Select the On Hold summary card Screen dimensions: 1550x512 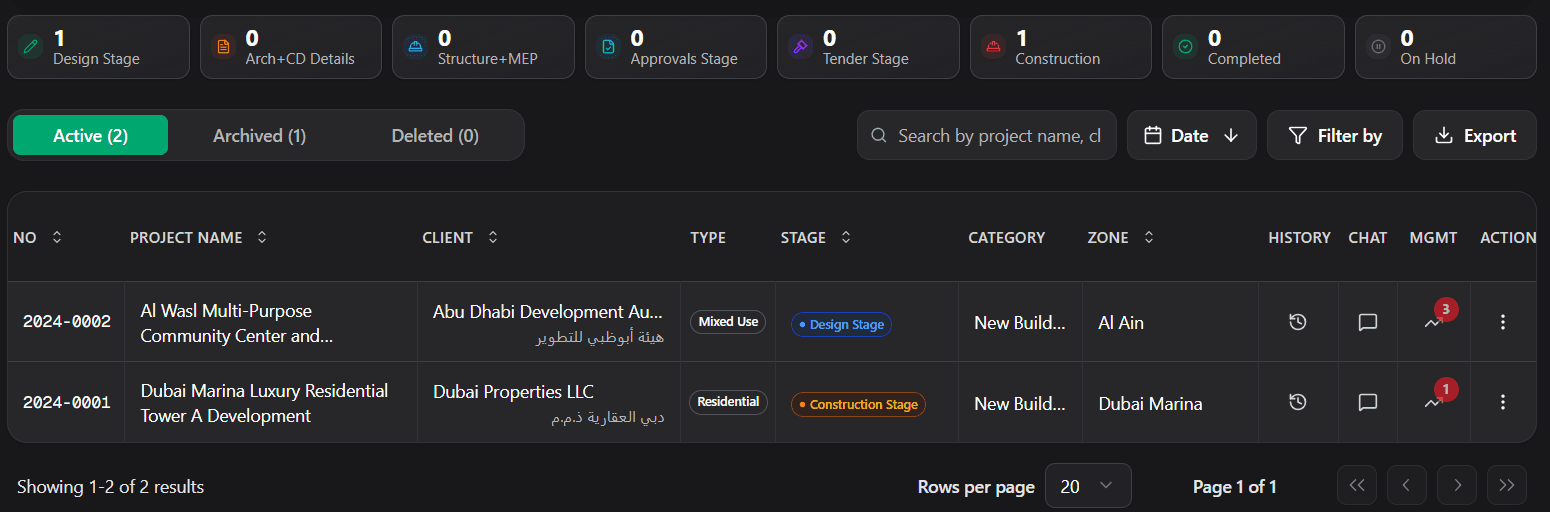tap(1446, 47)
